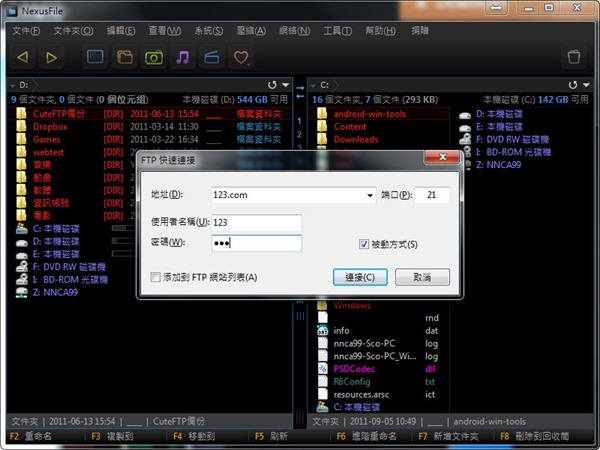Click the 連接(C) connect button
Image resolution: width=600 pixels, height=450 pixels.
(360, 277)
